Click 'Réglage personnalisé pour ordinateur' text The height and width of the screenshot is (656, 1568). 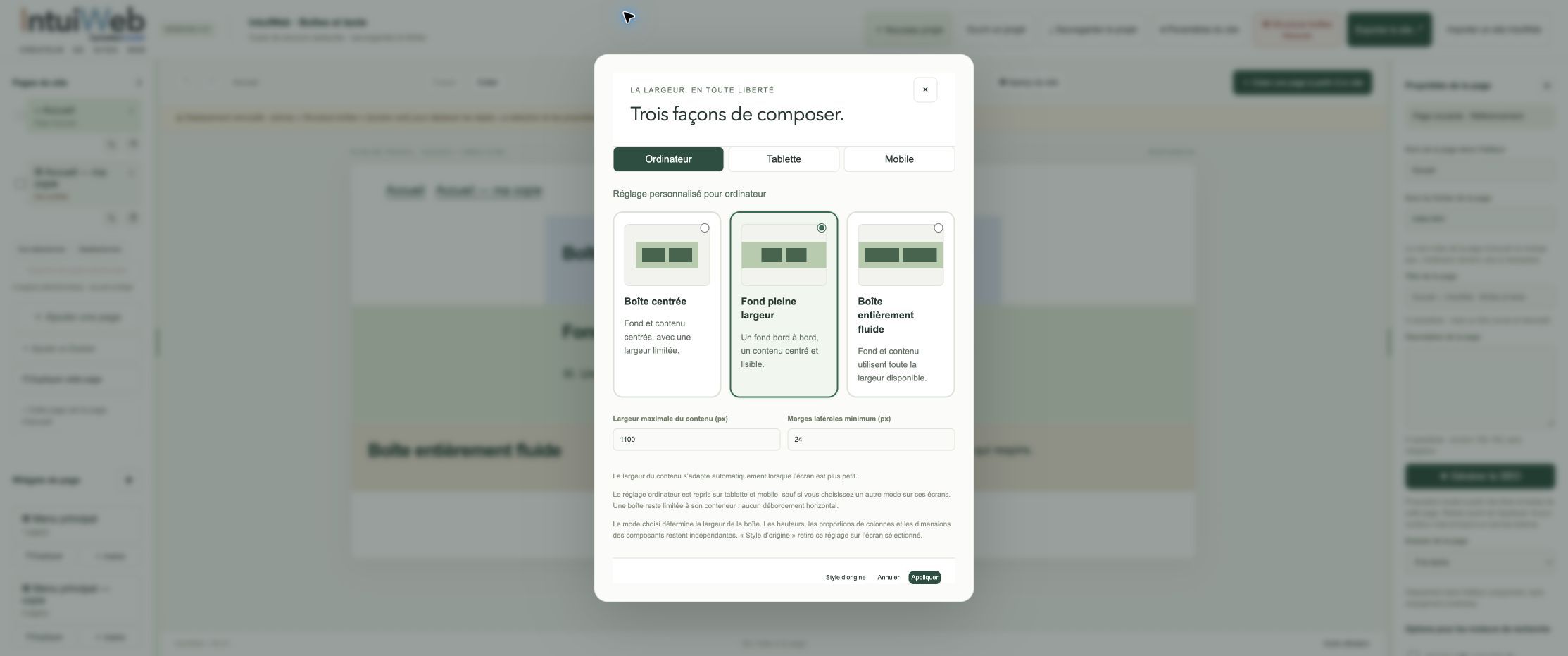(x=689, y=194)
